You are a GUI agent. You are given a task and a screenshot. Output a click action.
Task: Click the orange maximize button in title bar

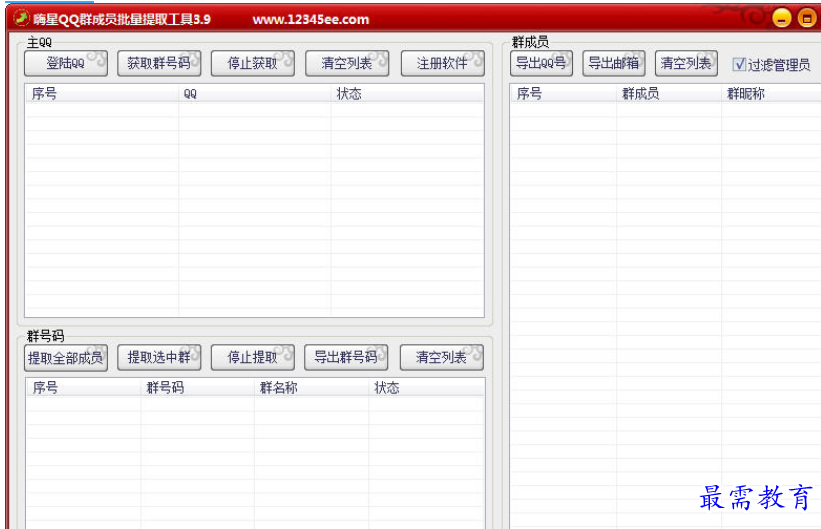[807, 19]
